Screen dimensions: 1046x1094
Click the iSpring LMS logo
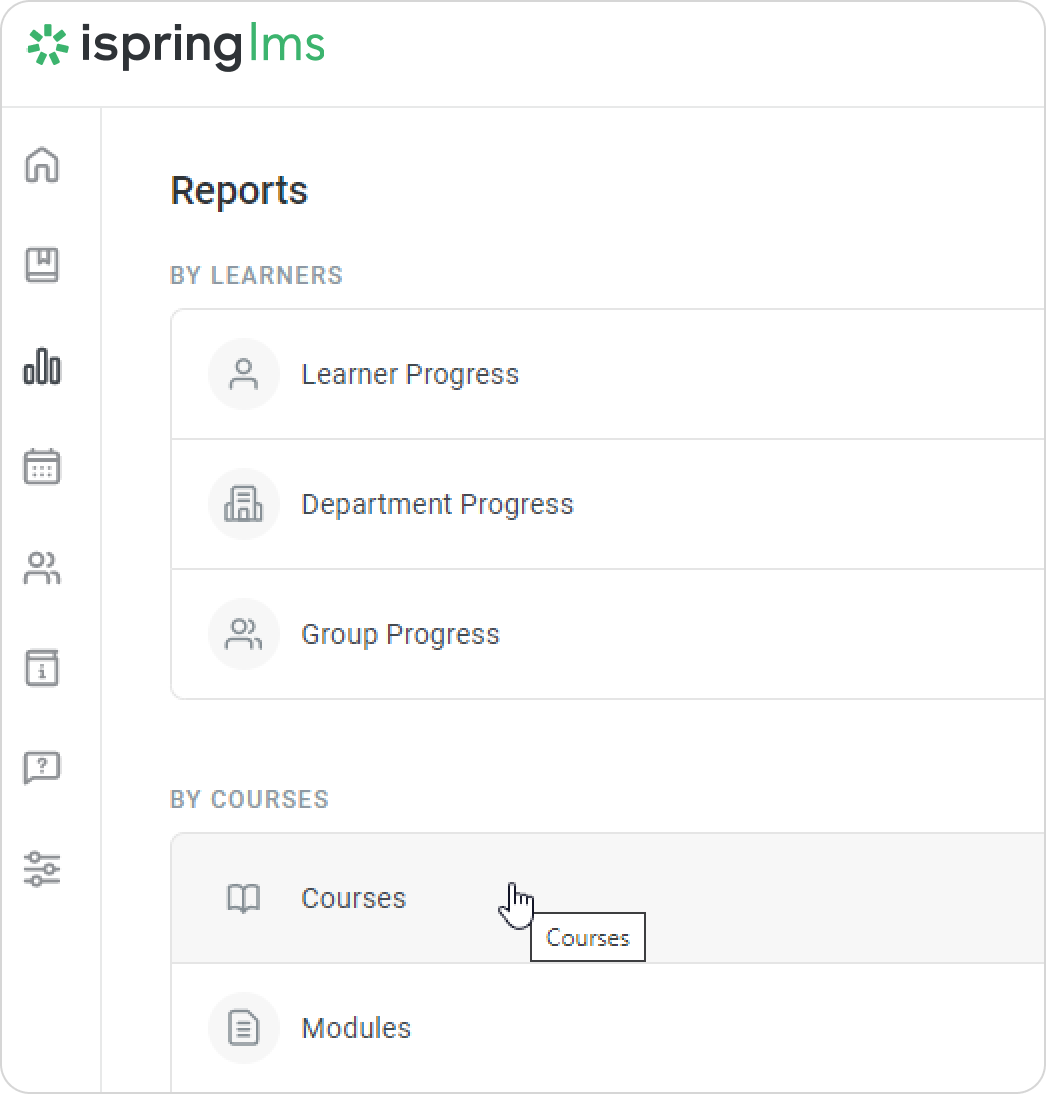tap(176, 46)
